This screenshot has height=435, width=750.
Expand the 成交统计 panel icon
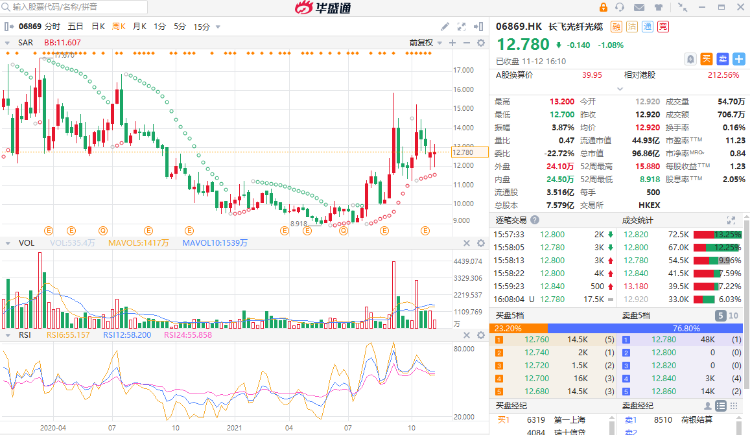point(731,220)
